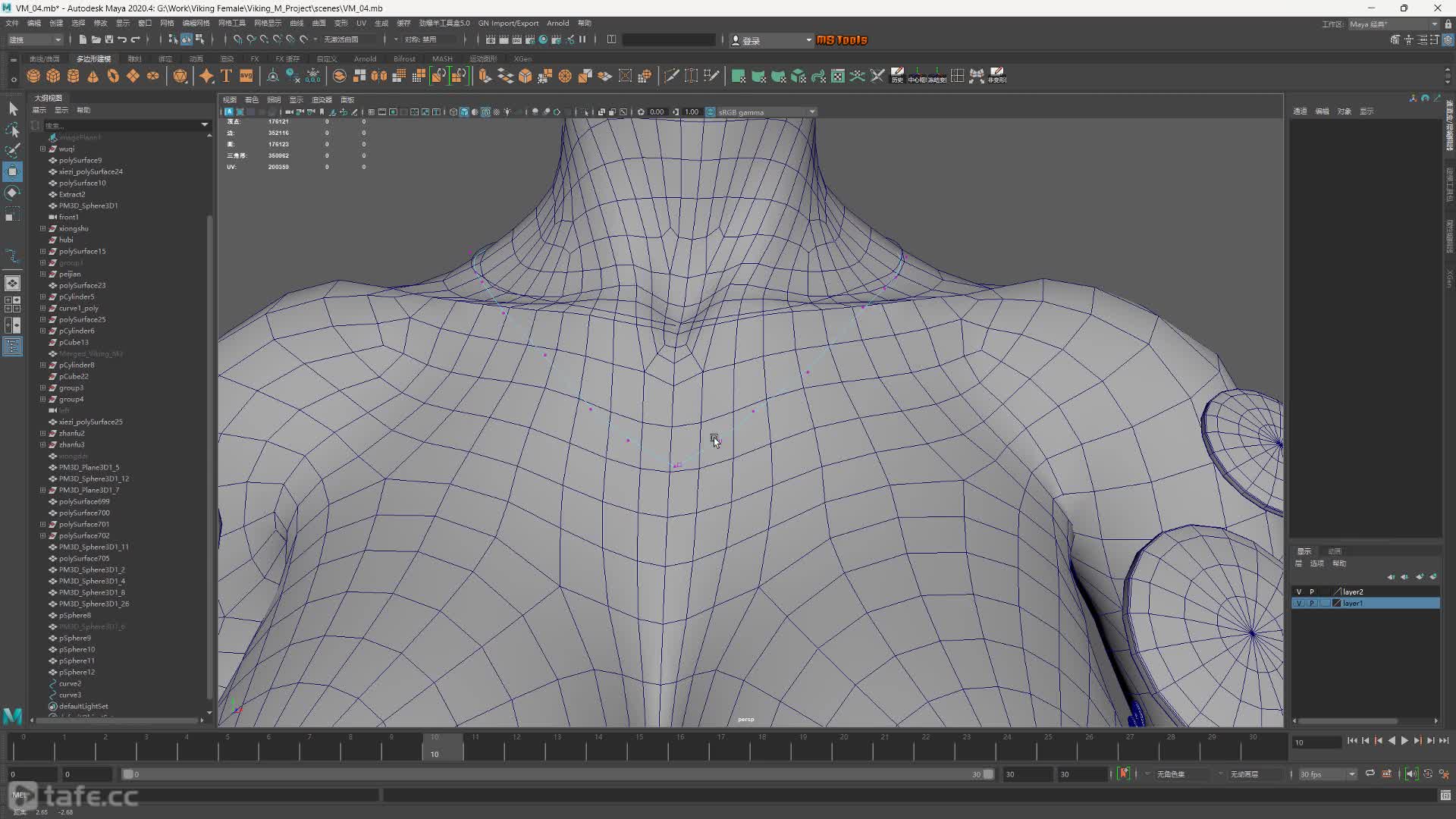Create a polygon disc from shelf
The height and width of the screenshot is (819, 1456).
tap(152, 76)
